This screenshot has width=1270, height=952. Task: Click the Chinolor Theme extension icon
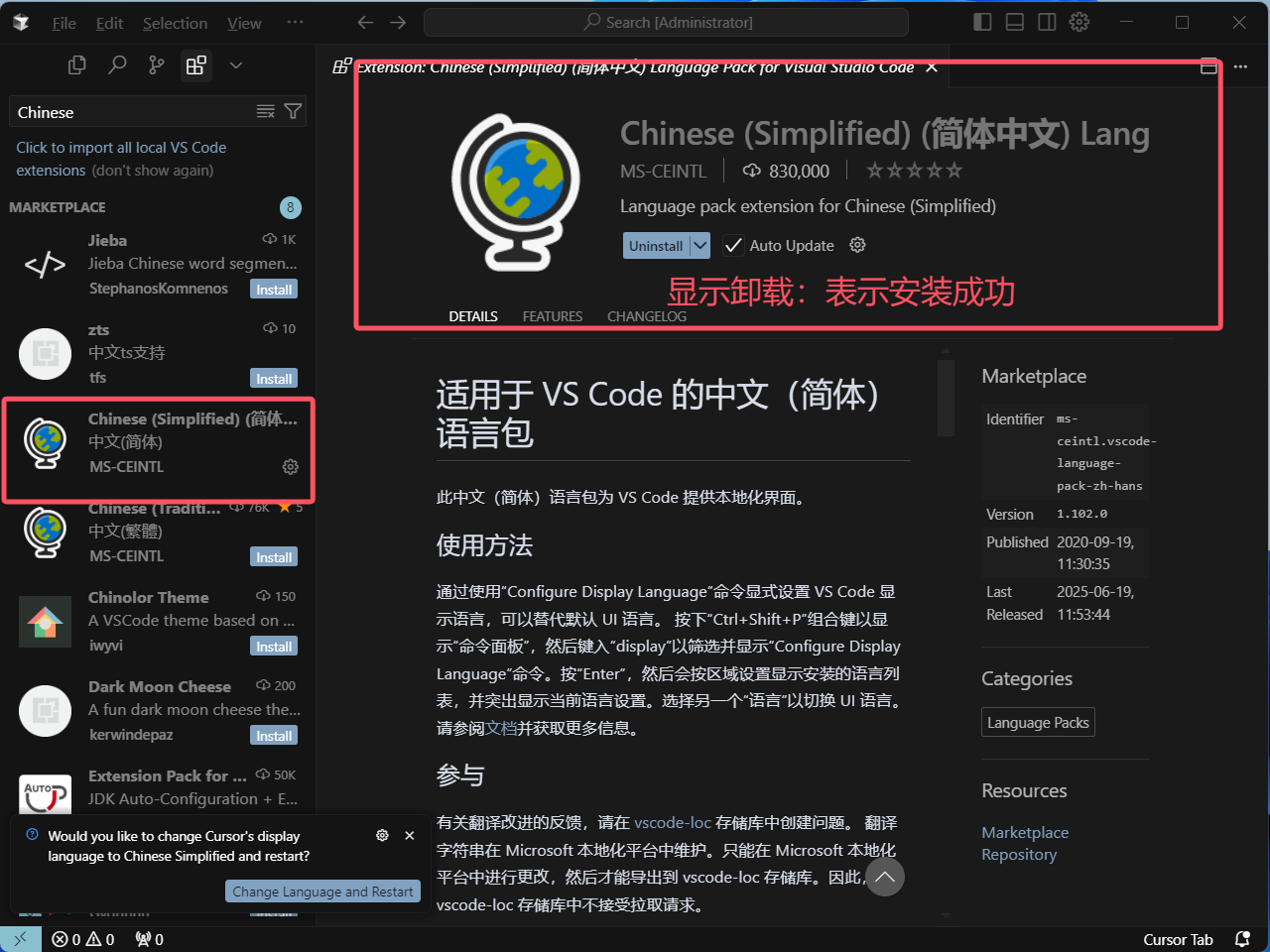pyautogui.click(x=46, y=622)
